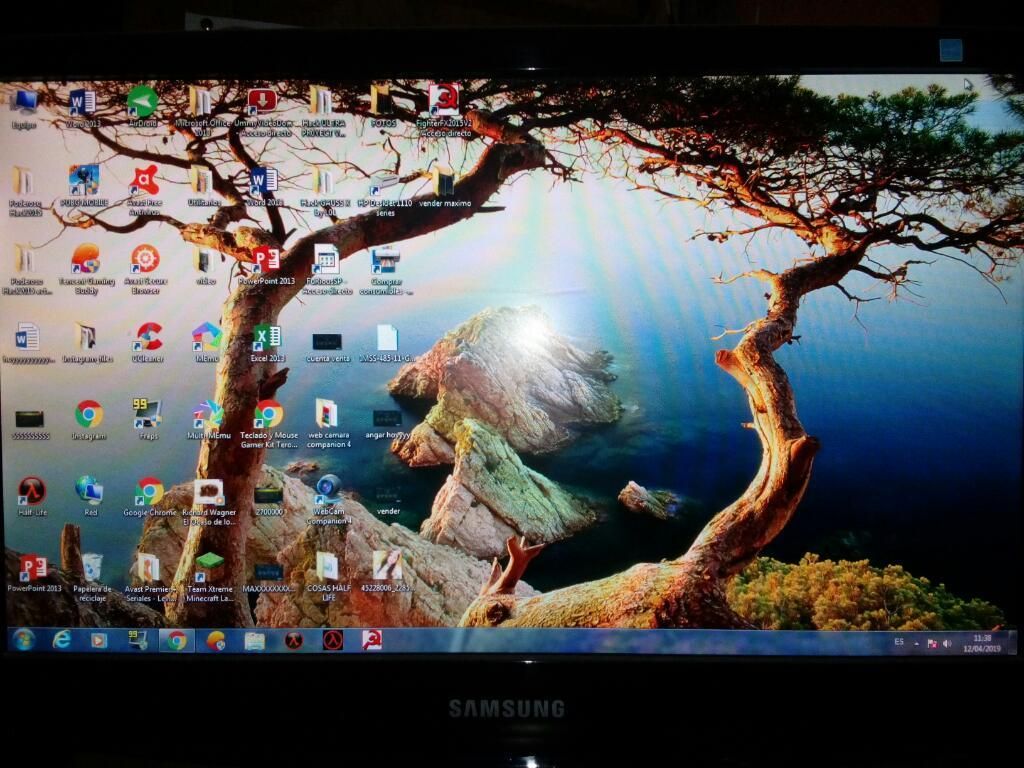
Task: Click the FighterFX taskbar icon
Action: [372, 641]
